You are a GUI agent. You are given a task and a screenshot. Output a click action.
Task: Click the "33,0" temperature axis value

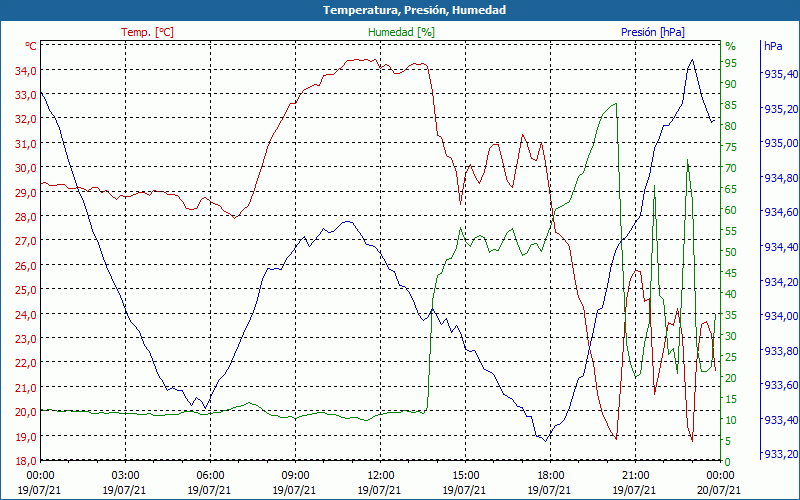click(x=26, y=95)
